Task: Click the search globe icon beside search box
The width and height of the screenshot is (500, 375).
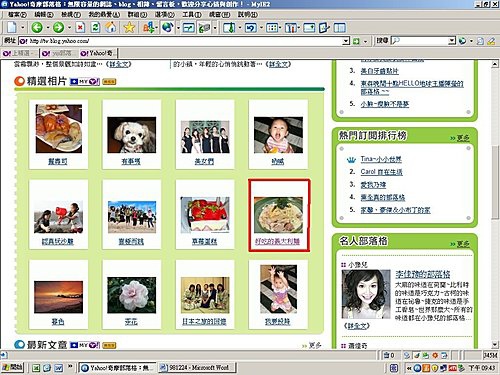Action: coord(462,41)
